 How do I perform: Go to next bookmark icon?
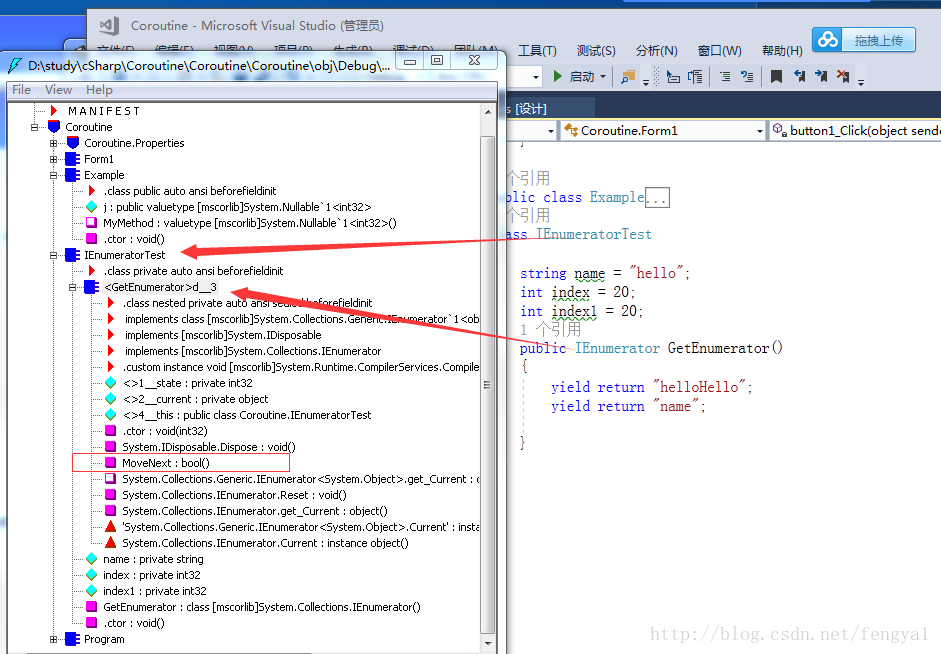pos(821,76)
